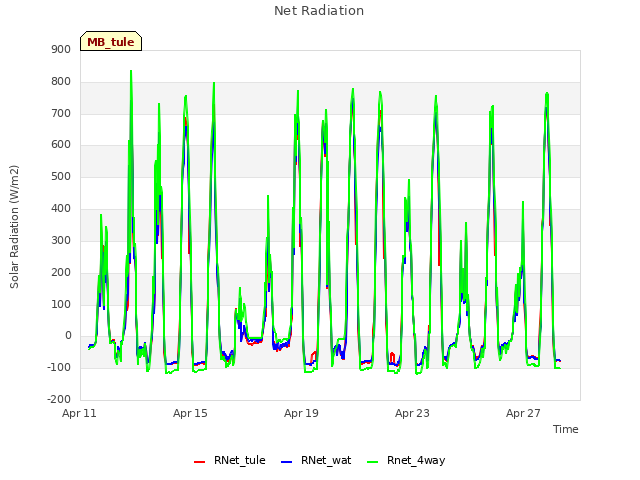Click the Apr 23 axis label
640x480 pixels.
[x=412, y=413]
